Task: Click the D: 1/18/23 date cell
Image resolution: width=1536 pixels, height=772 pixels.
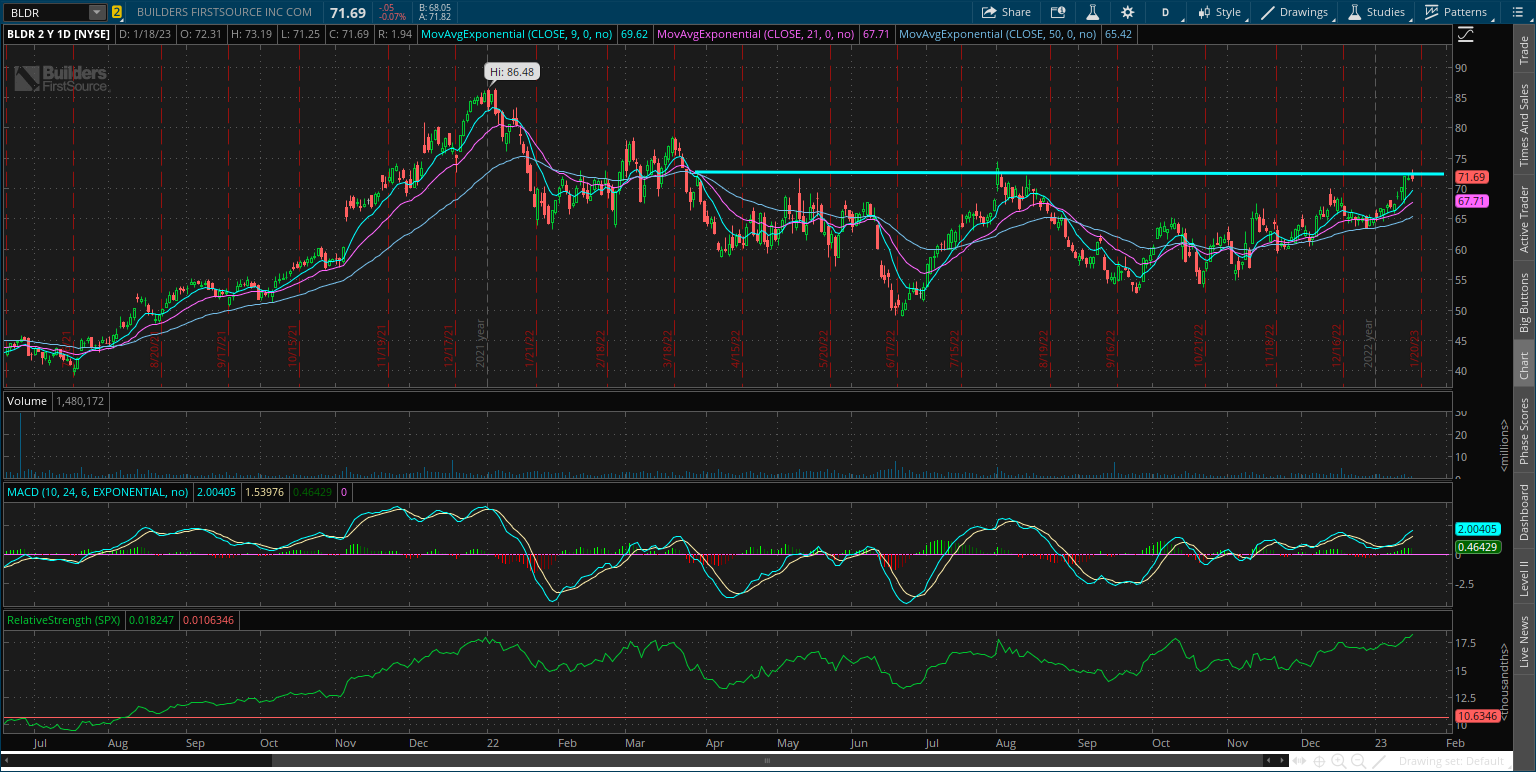Action: (x=145, y=34)
